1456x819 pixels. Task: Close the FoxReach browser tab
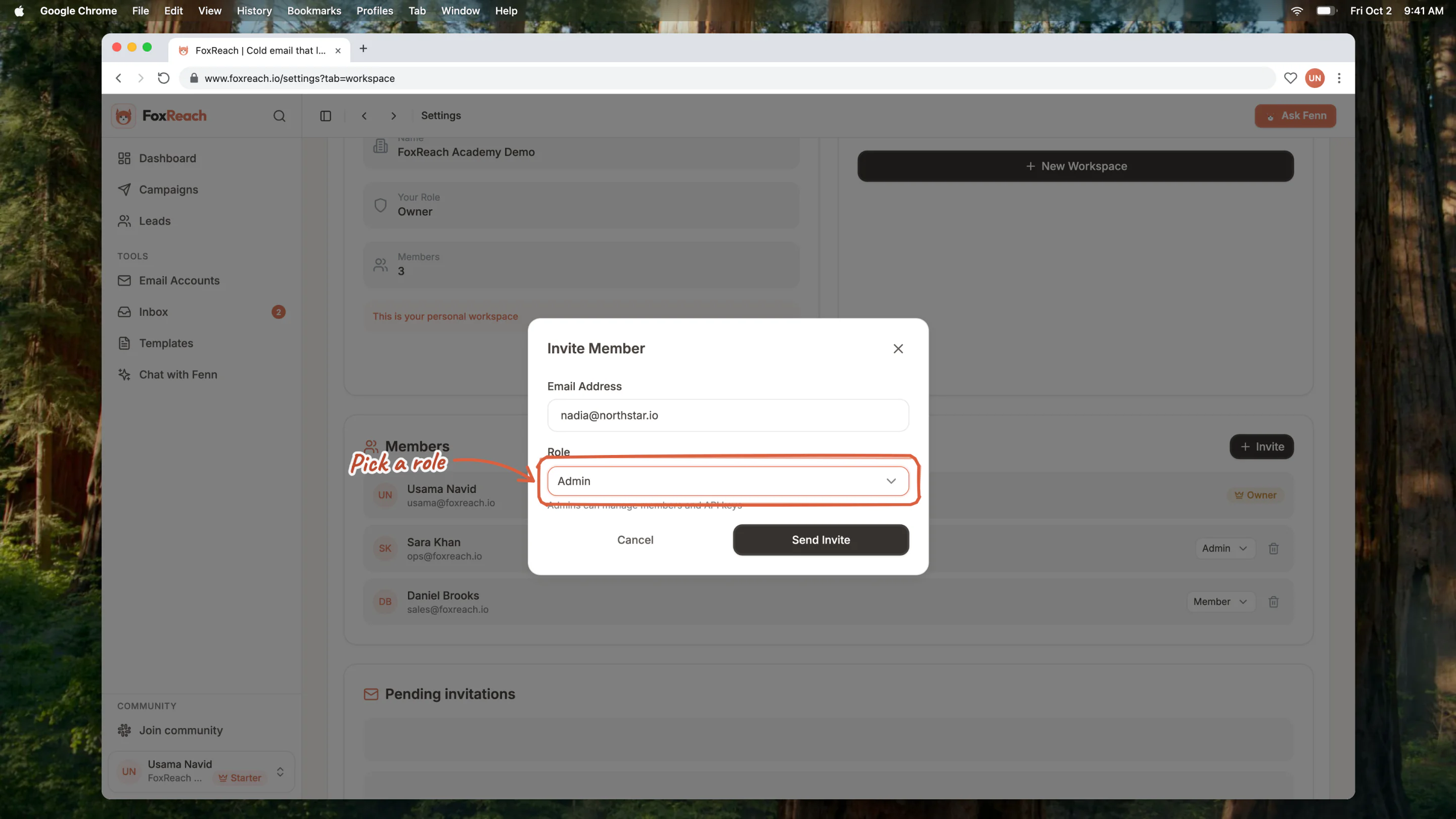click(338, 51)
